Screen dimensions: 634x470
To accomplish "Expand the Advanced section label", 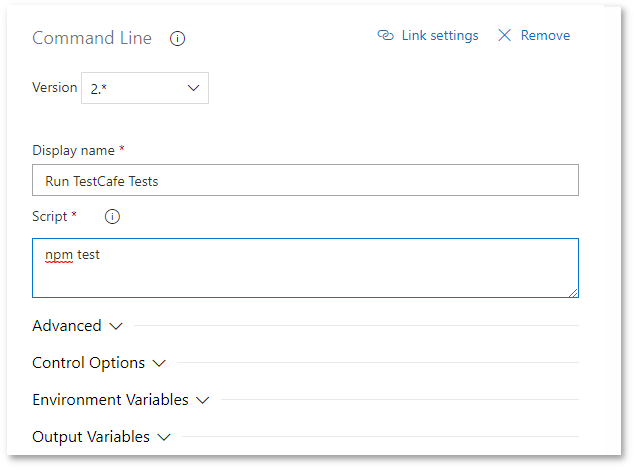I will tap(67, 326).
